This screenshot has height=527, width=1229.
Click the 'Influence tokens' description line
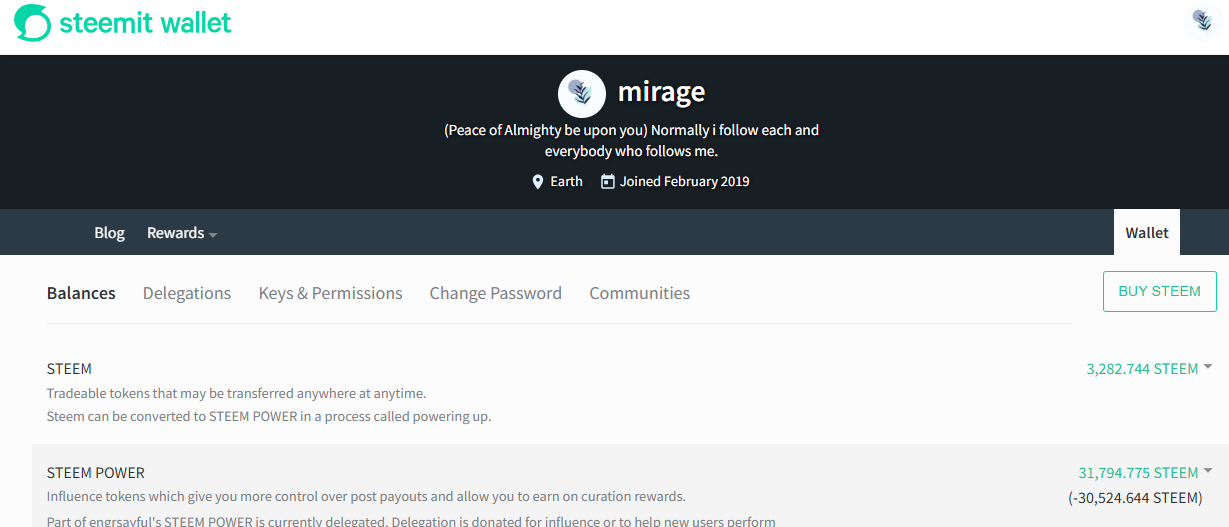(x=366, y=497)
